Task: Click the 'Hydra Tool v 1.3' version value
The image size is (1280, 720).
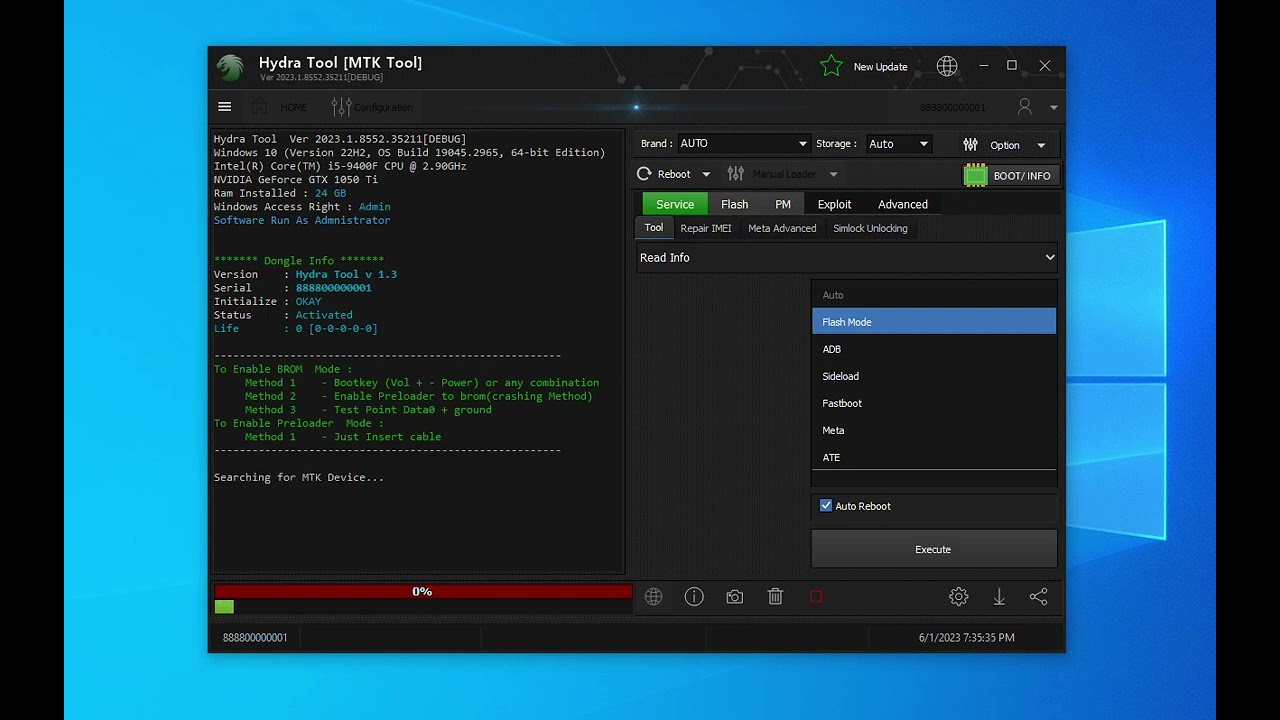Action: 346,274
